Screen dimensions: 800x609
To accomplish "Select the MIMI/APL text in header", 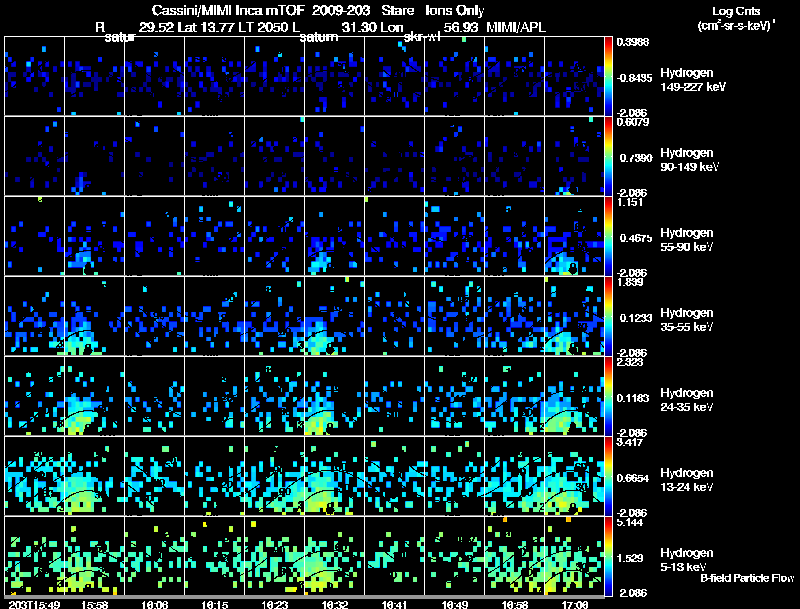I will (x=516, y=27).
